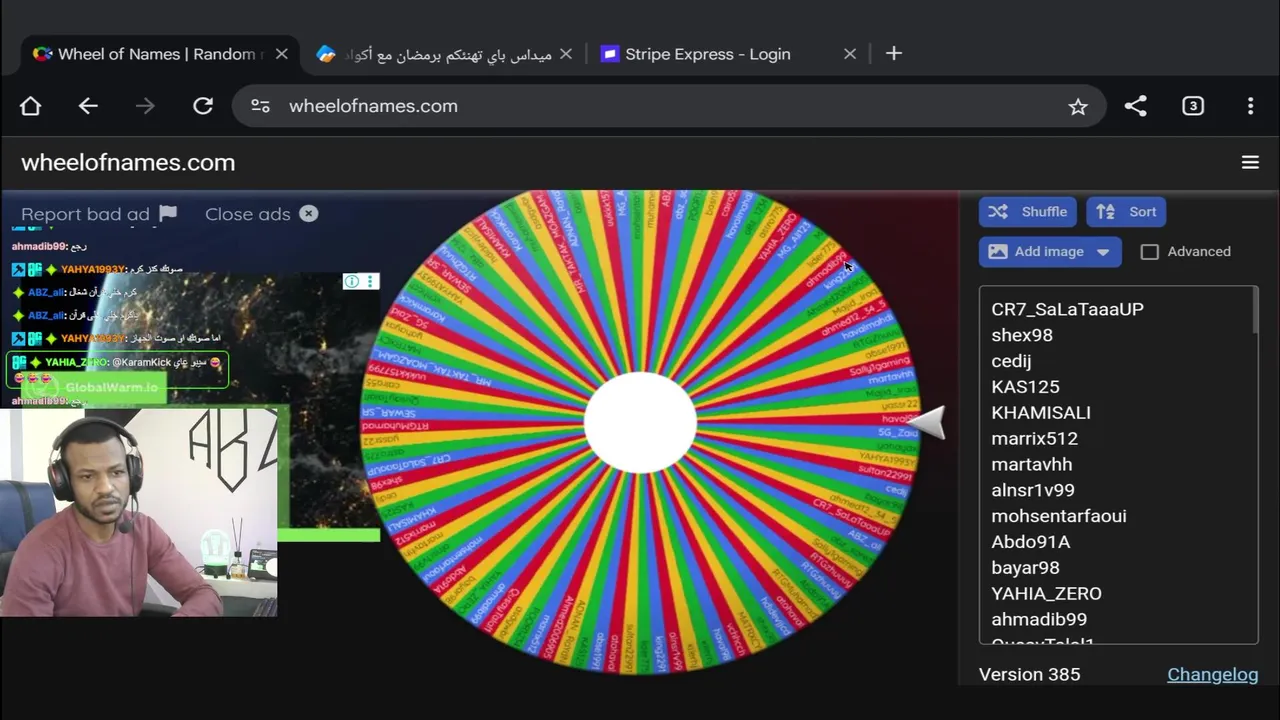
Task: Click YAHIA_ZERO highlighted chat message
Action: pyautogui.click(x=118, y=369)
